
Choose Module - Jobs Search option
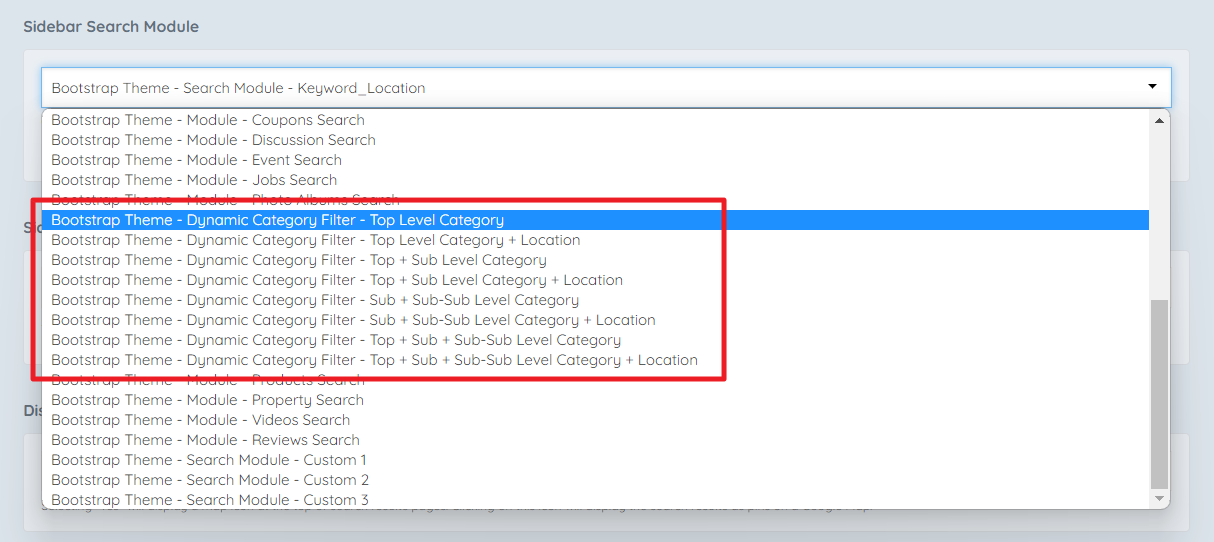(x=596, y=180)
